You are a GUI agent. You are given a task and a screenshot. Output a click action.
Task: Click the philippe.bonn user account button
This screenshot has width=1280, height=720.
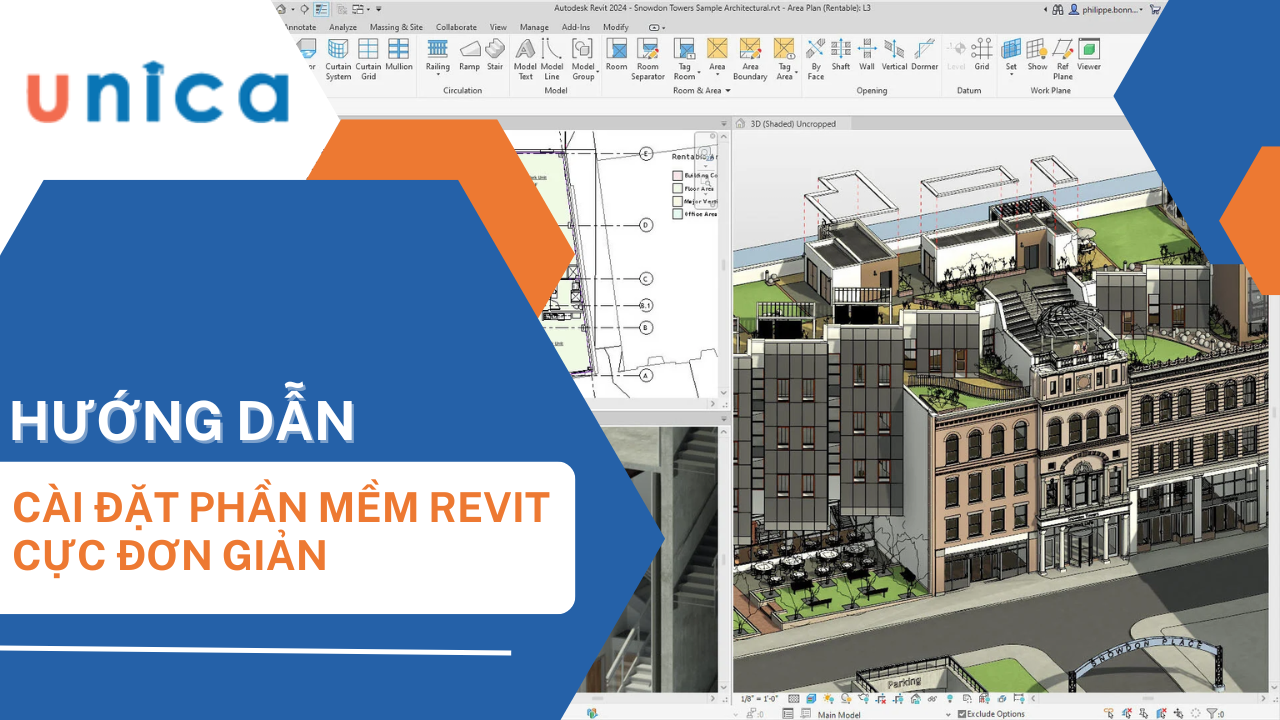(1109, 9)
